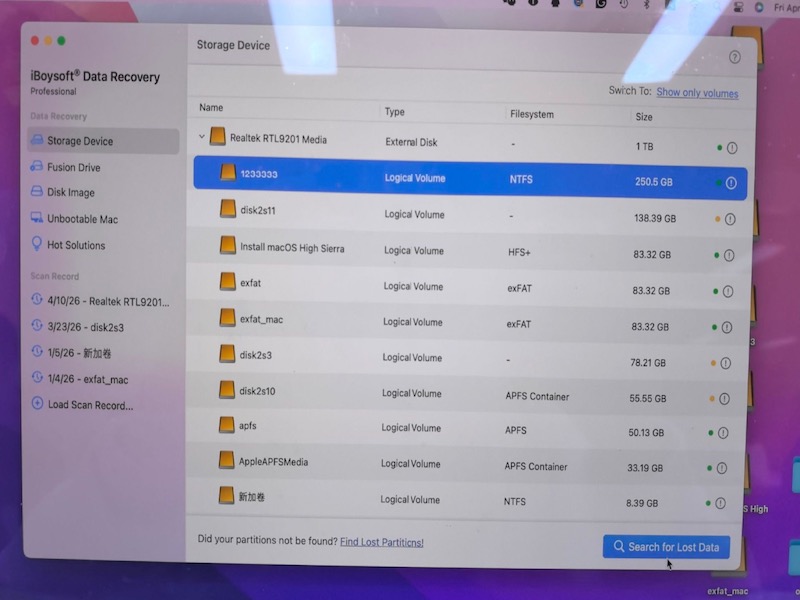
Task: Click the 138.39 GB size value
Action: click(655, 218)
